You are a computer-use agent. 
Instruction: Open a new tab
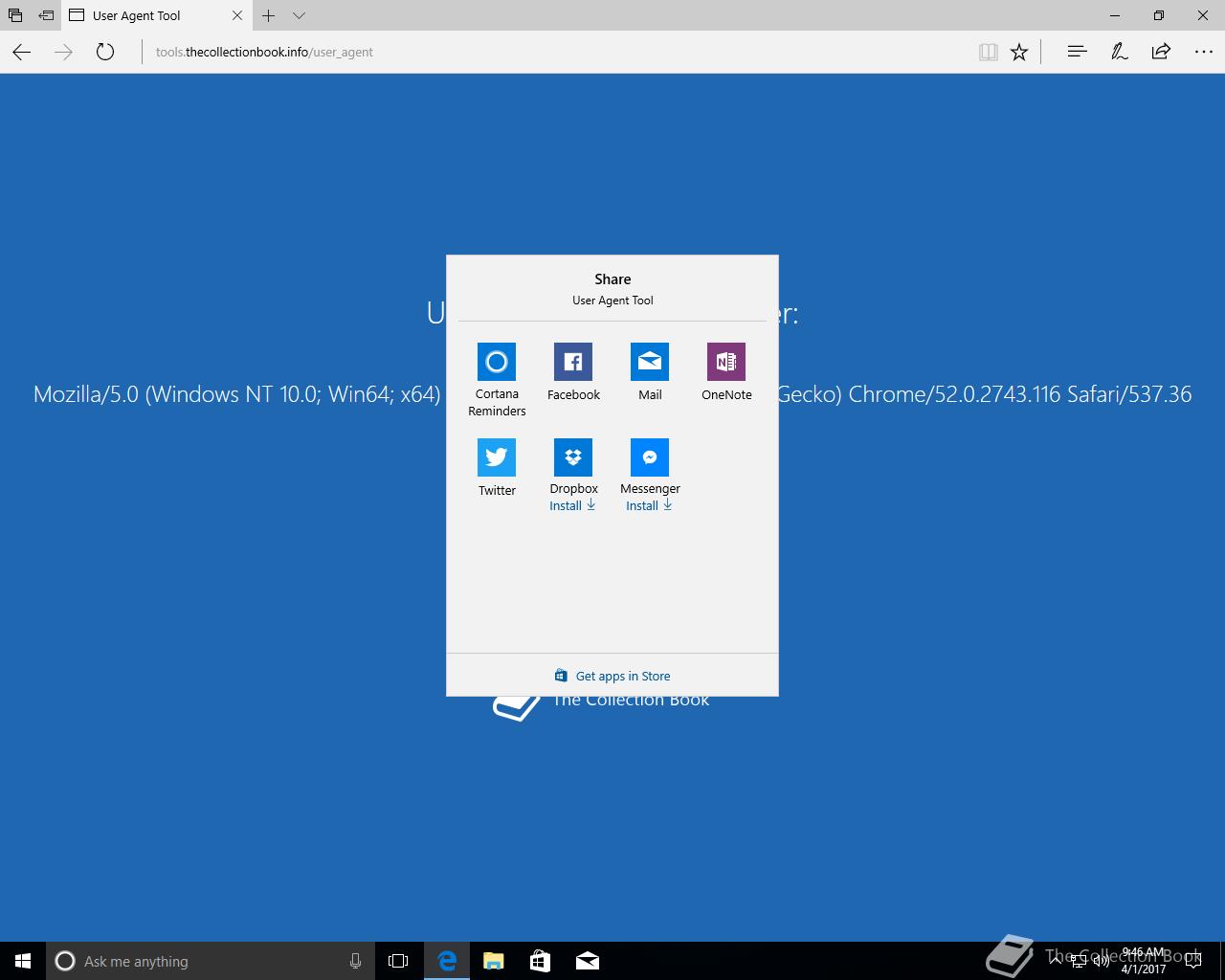point(269,15)
